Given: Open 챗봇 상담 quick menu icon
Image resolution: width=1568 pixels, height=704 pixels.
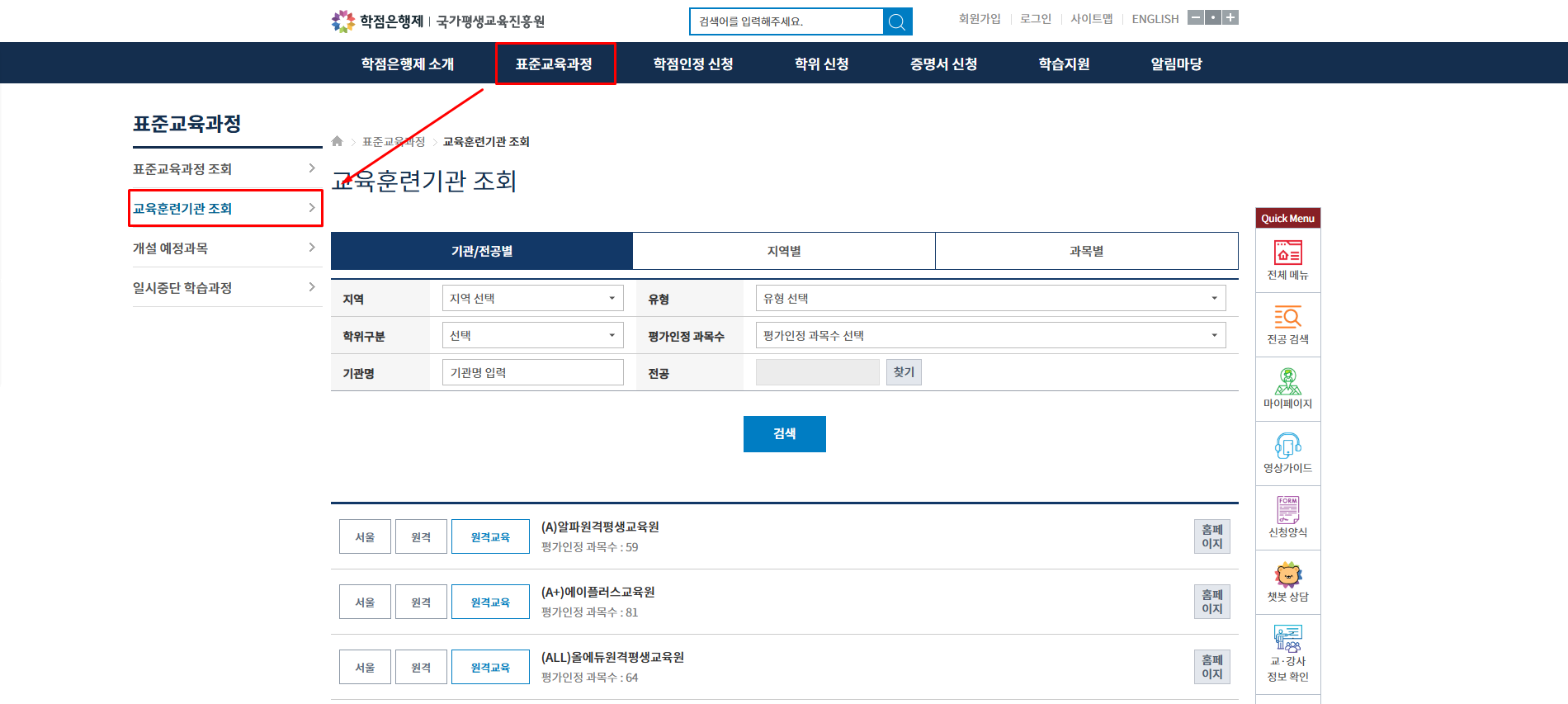Looking at the screenshot, I should [1287, 582].
